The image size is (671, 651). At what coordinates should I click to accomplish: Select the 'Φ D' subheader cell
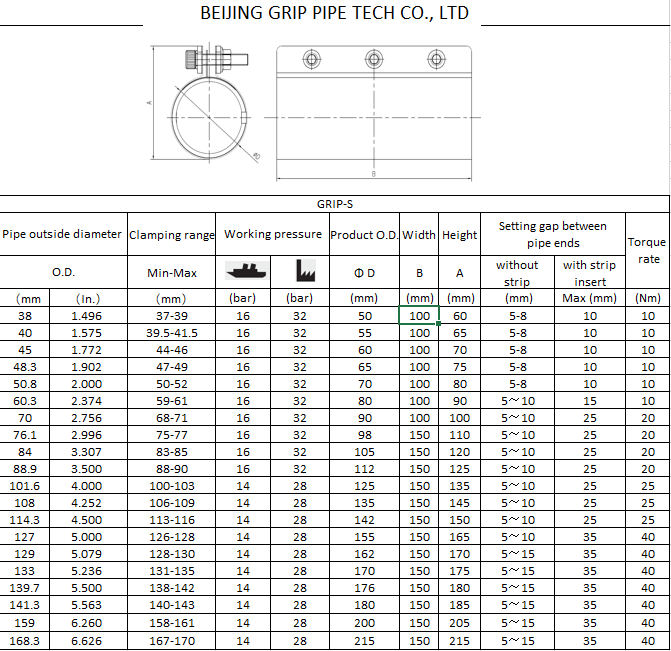365,272
